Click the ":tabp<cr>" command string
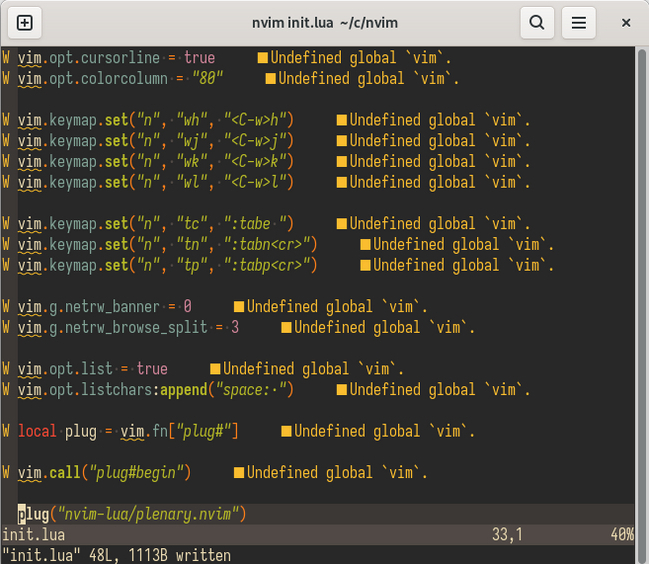The height and width of the screenshot is (564, 649). [x=267, y=265]
